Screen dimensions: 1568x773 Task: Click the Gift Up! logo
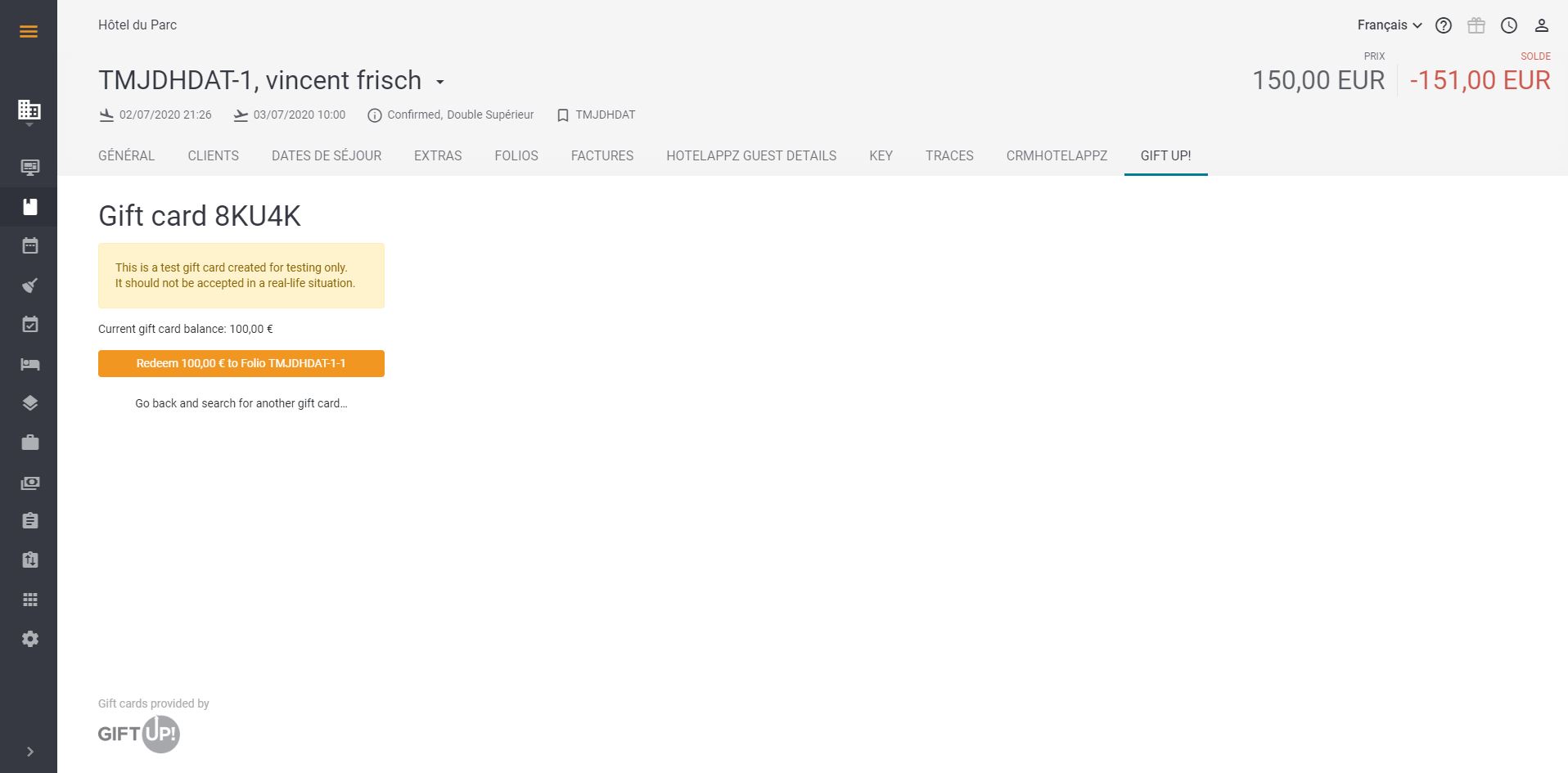[x=138, y=734]
